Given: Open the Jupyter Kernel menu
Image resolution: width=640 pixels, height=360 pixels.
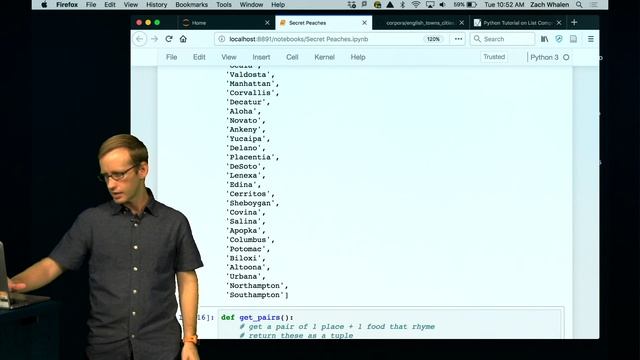Looking at the screenshot, I should [x=324, y=57].
